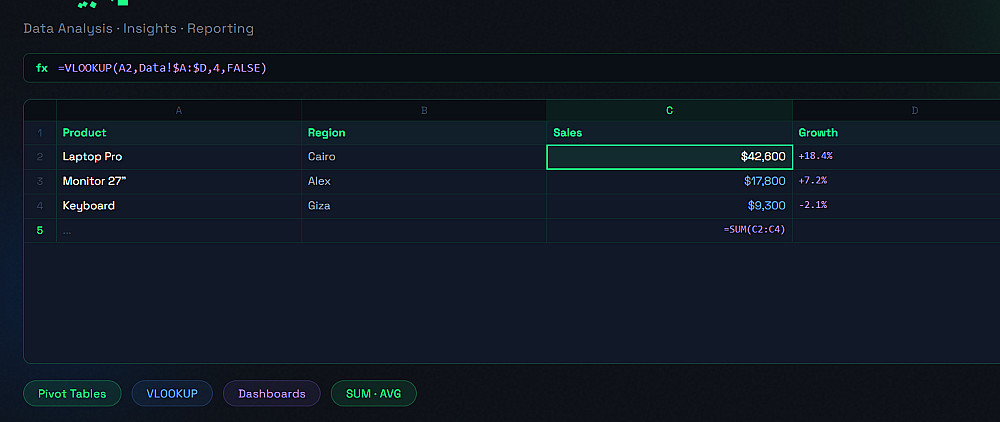Select column C header
The height and width of the screenshot is (422, 1000).
(669, 110)
